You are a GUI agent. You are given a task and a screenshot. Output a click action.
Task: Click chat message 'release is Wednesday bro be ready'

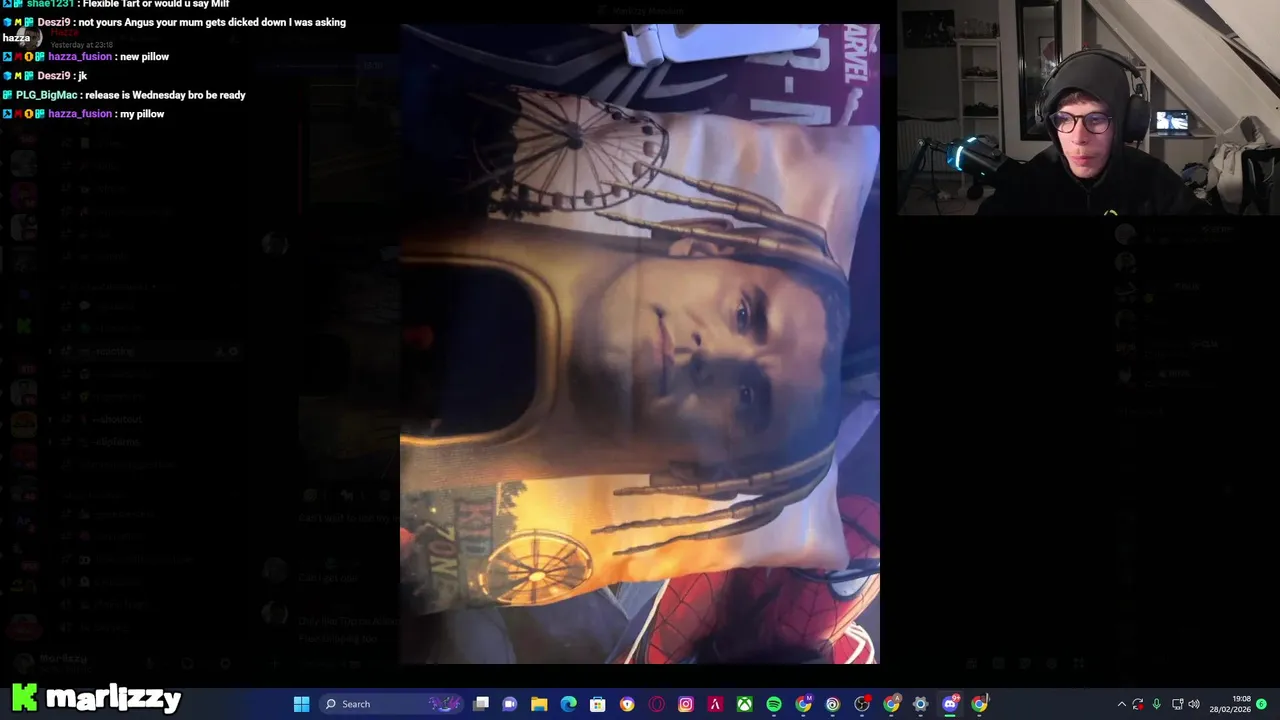pyautogui.click(x=165, y=95)
